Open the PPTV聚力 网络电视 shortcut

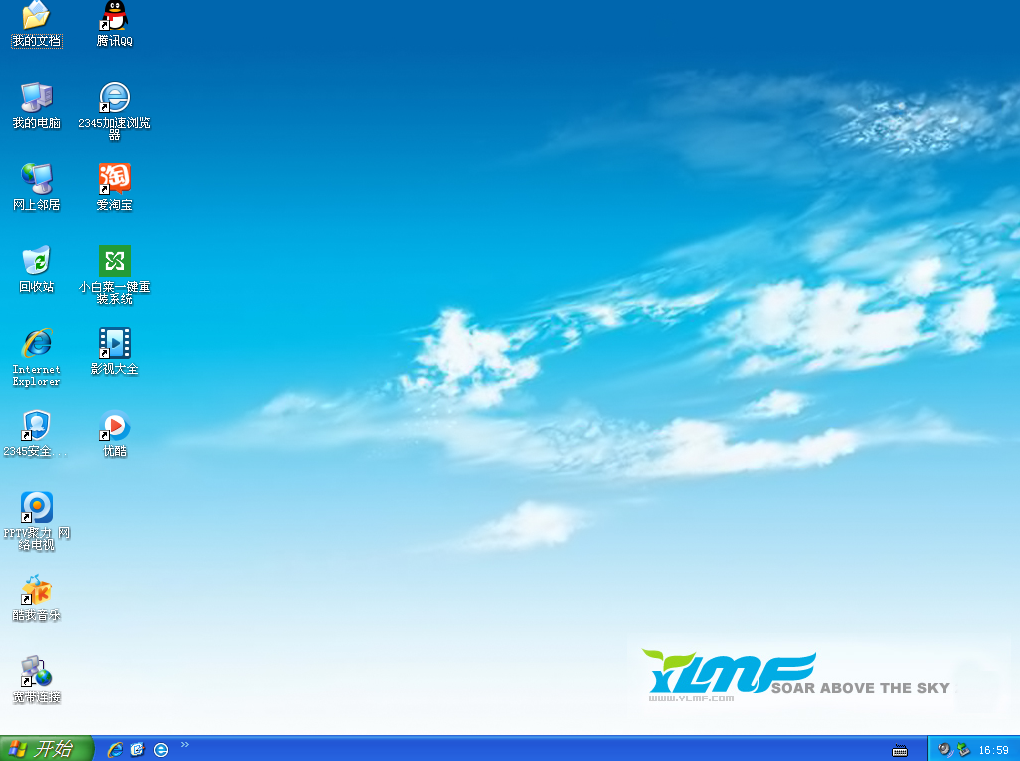[36, 507]
